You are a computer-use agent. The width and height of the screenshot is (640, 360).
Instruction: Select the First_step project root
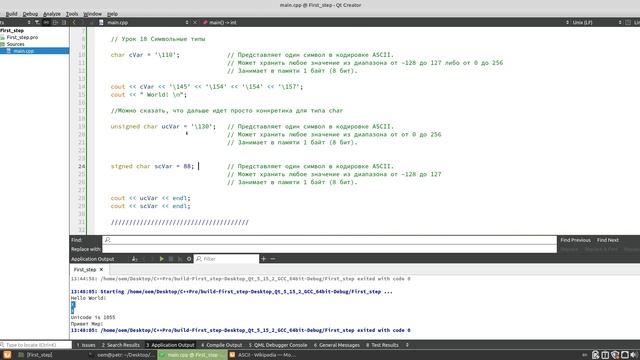point(12,31)
